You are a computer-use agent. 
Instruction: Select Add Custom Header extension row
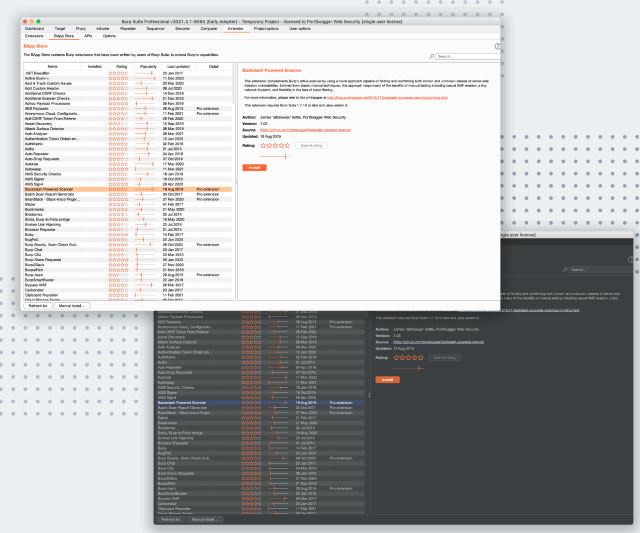pos(128,88)
